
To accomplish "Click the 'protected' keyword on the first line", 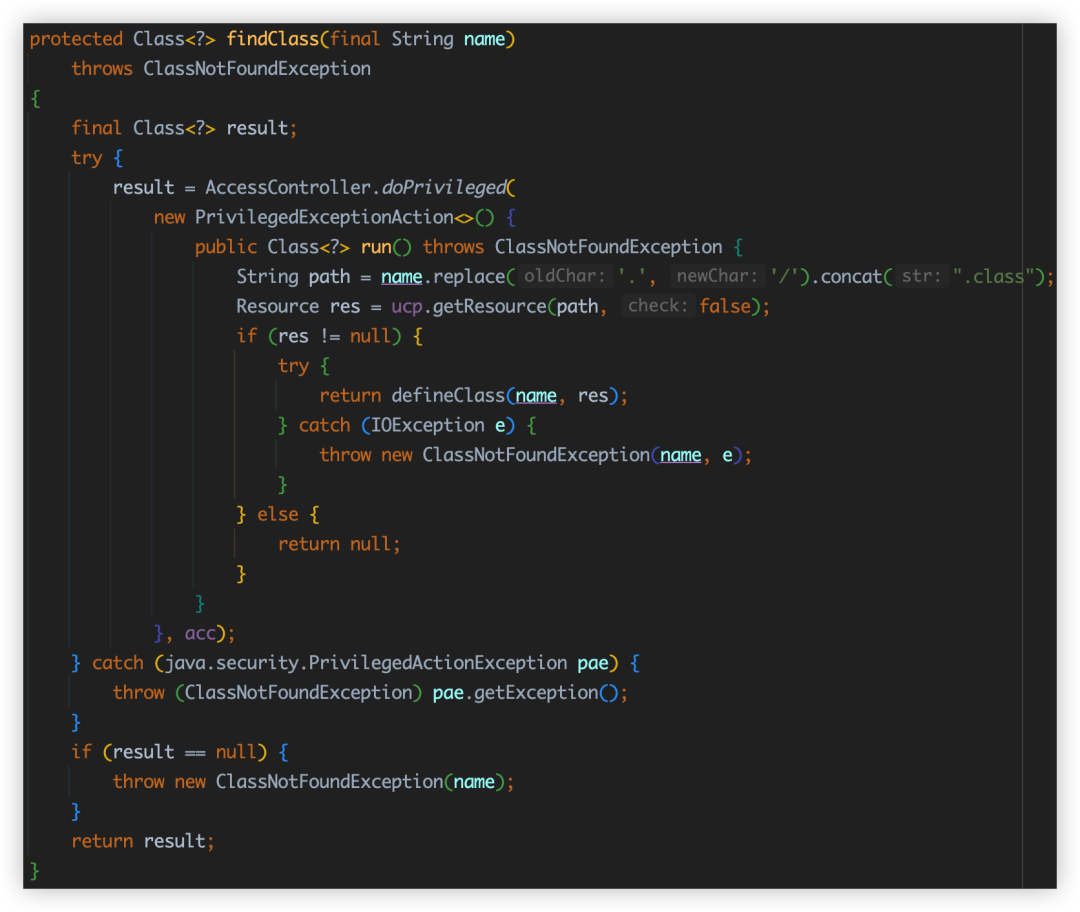I will [76, 39].
